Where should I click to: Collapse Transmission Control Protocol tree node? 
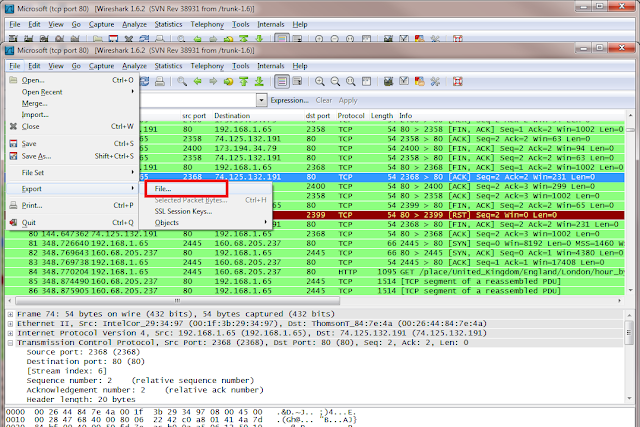[10, 342]
